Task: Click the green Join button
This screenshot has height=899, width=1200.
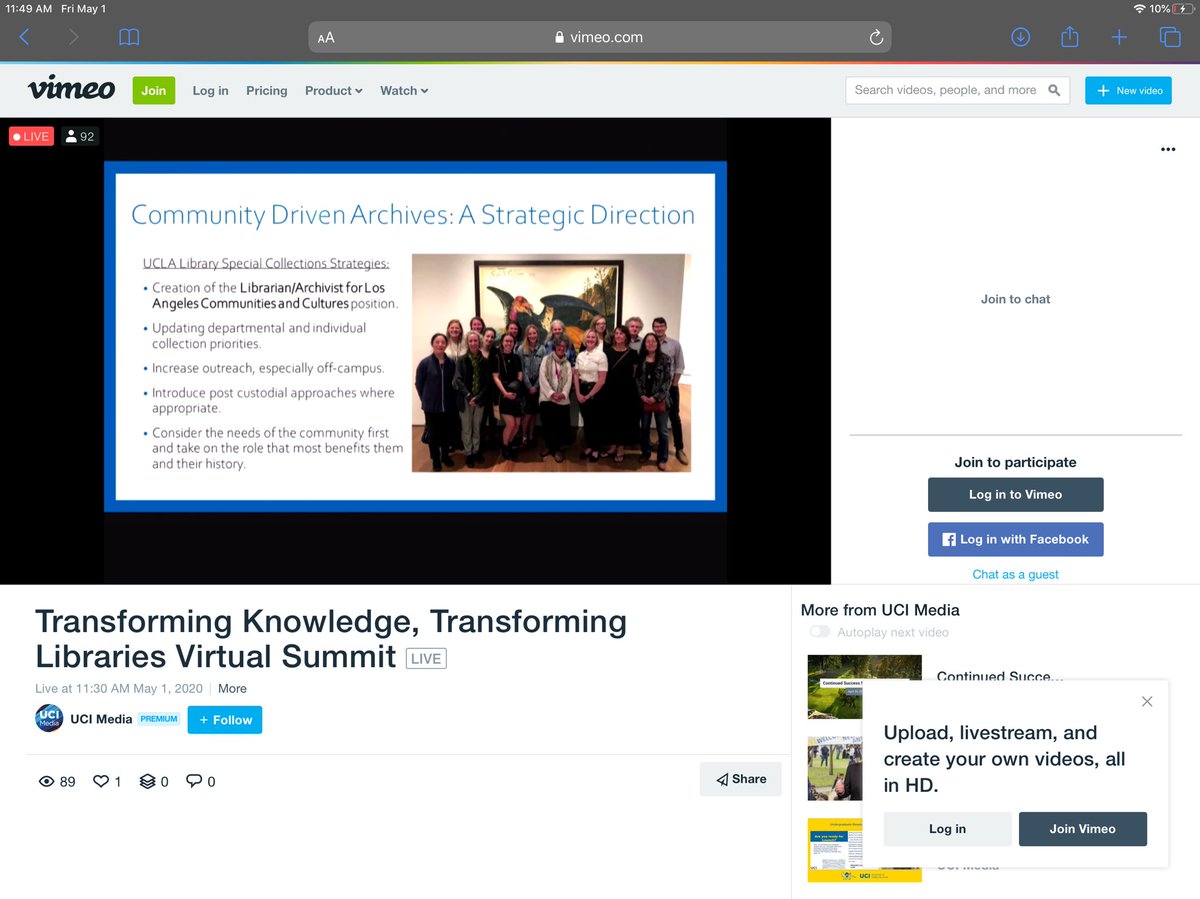Action: (154, 90)
